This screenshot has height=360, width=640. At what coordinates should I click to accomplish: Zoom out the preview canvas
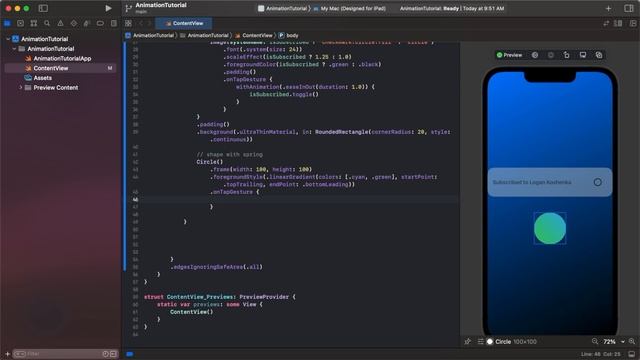click(x=595, y=342)
